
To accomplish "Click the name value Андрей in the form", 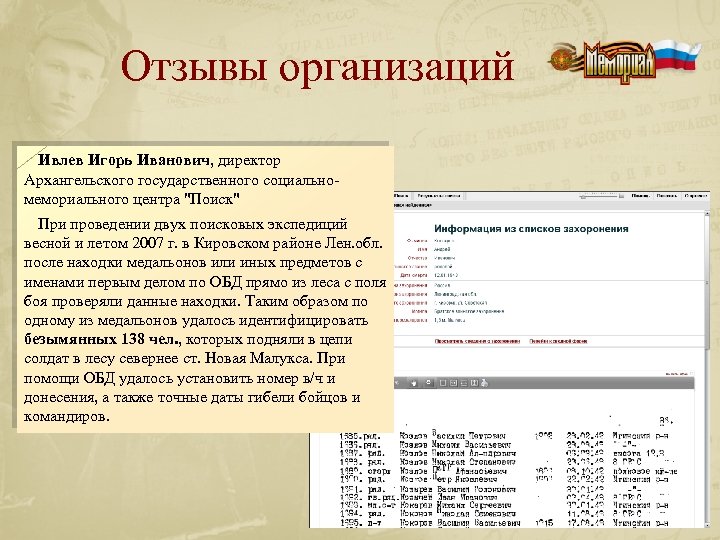I will point(442,249).
